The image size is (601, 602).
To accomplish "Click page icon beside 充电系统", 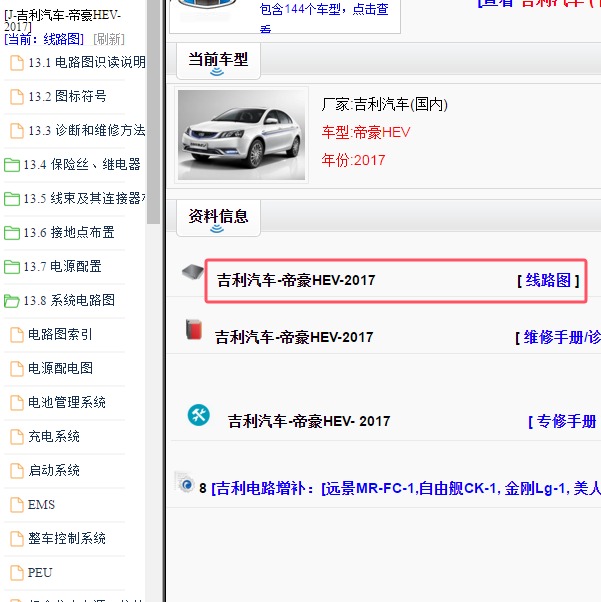I will click(x=17, y=437).
